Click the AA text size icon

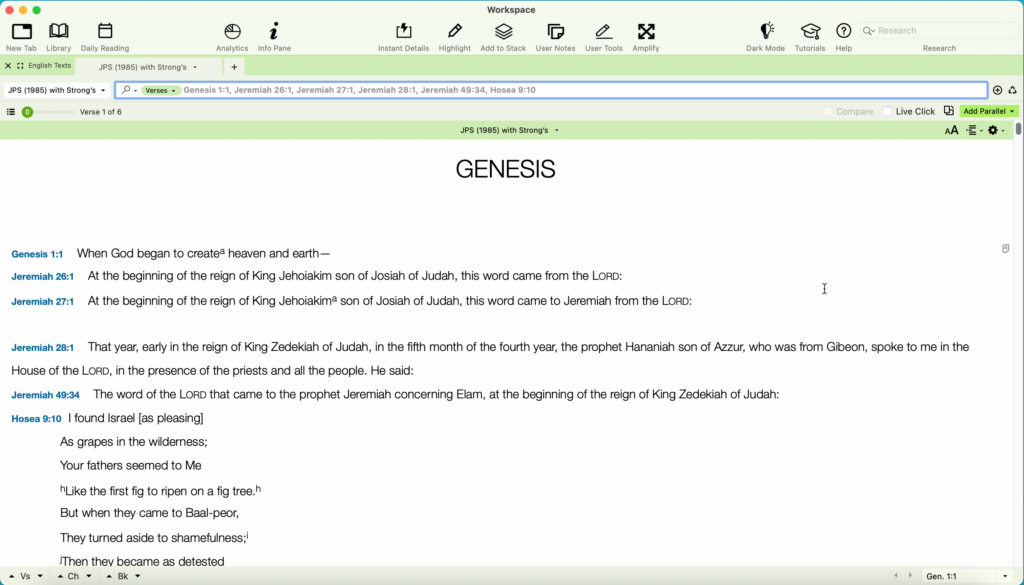click(952, 131)
